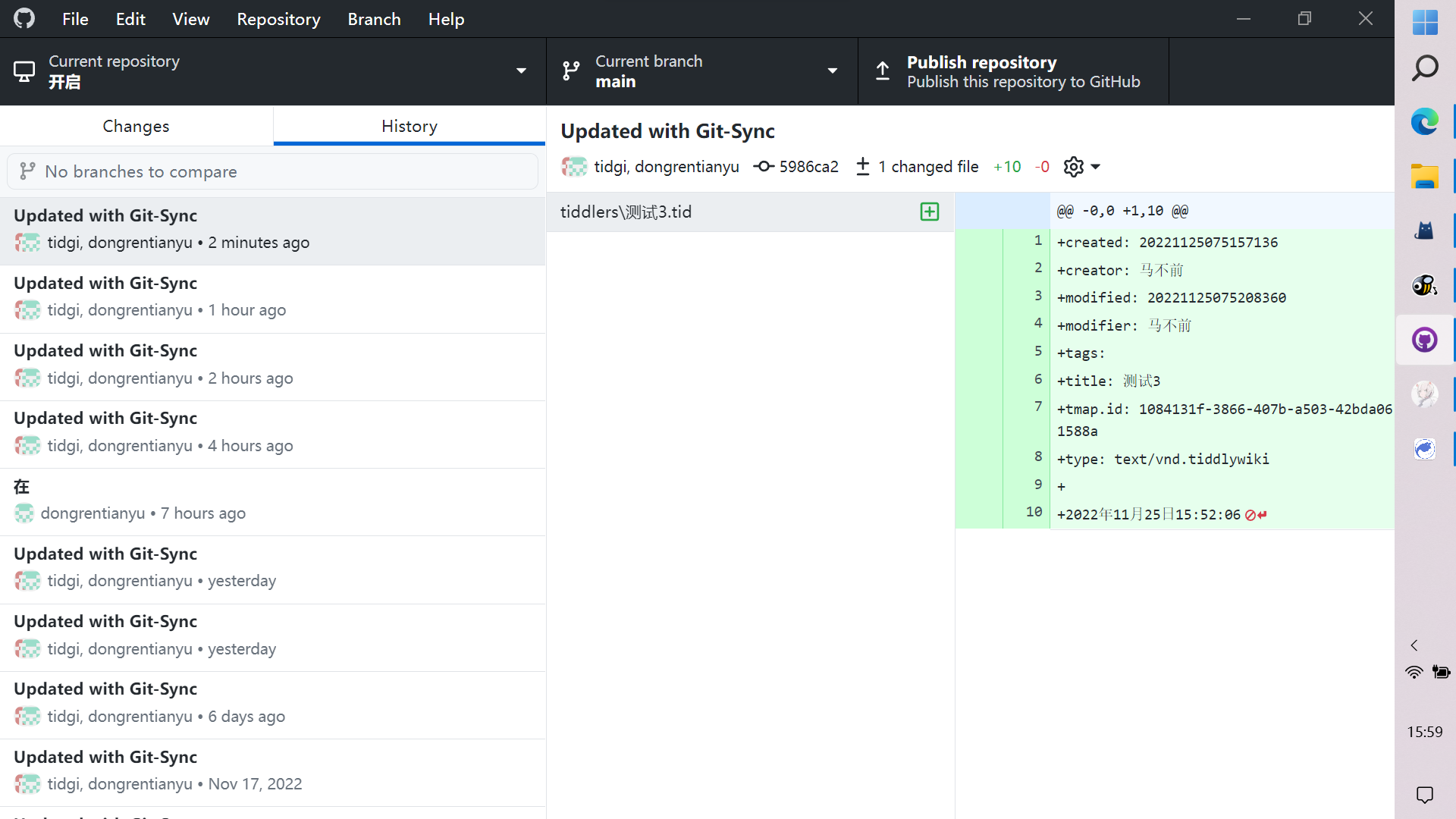The width and height of the screenshot is (1456, 819).
Task: Open taskbar search magnifier
Action: [1424, 68]
